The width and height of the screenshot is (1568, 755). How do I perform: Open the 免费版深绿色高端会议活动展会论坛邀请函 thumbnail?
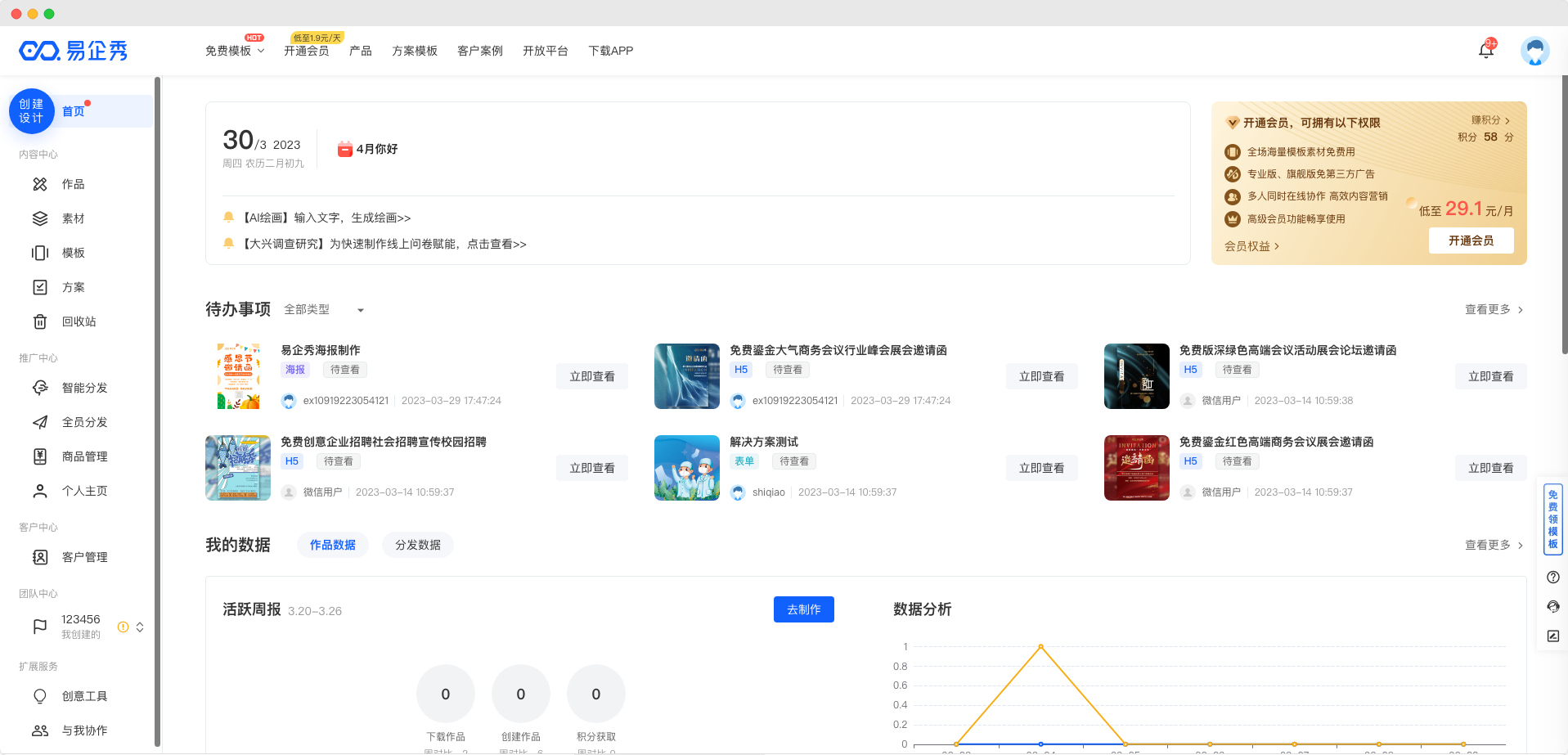(x=1137, y=376)
